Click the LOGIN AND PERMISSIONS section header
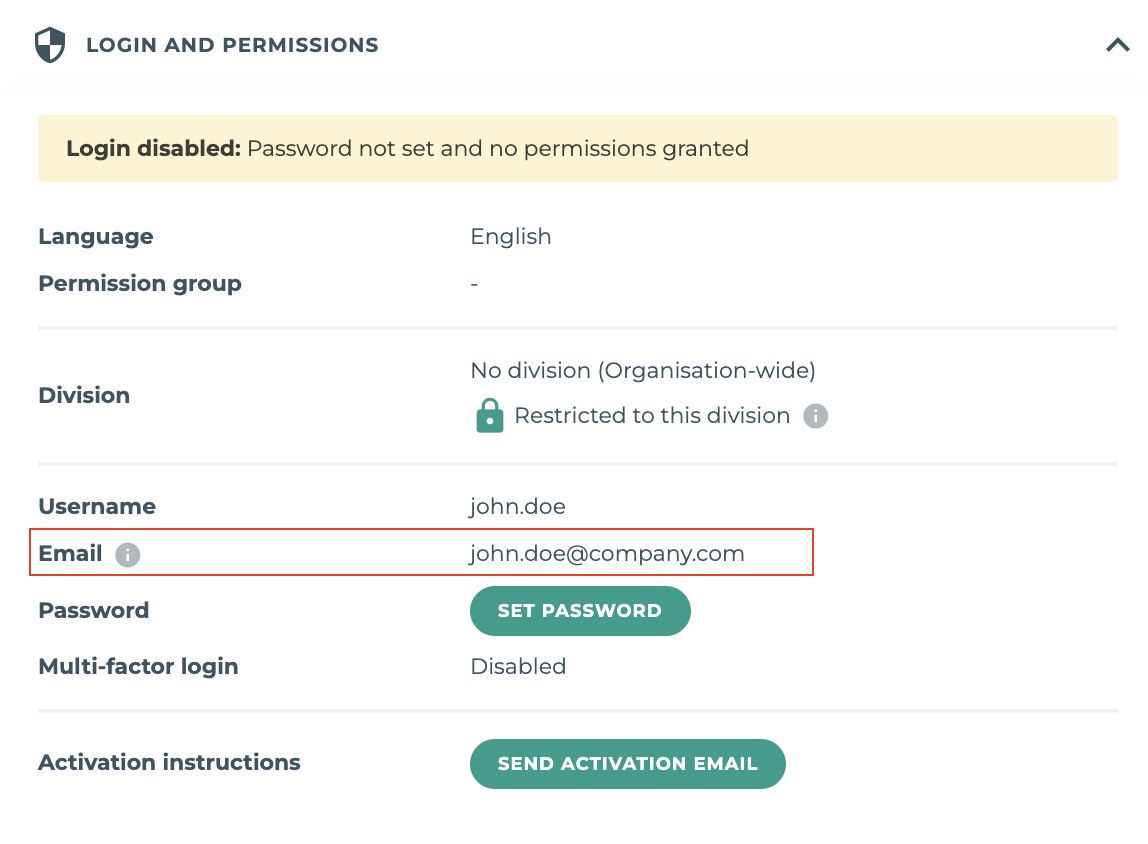The width and height of the screenshot is (1148, 844). 233,45
